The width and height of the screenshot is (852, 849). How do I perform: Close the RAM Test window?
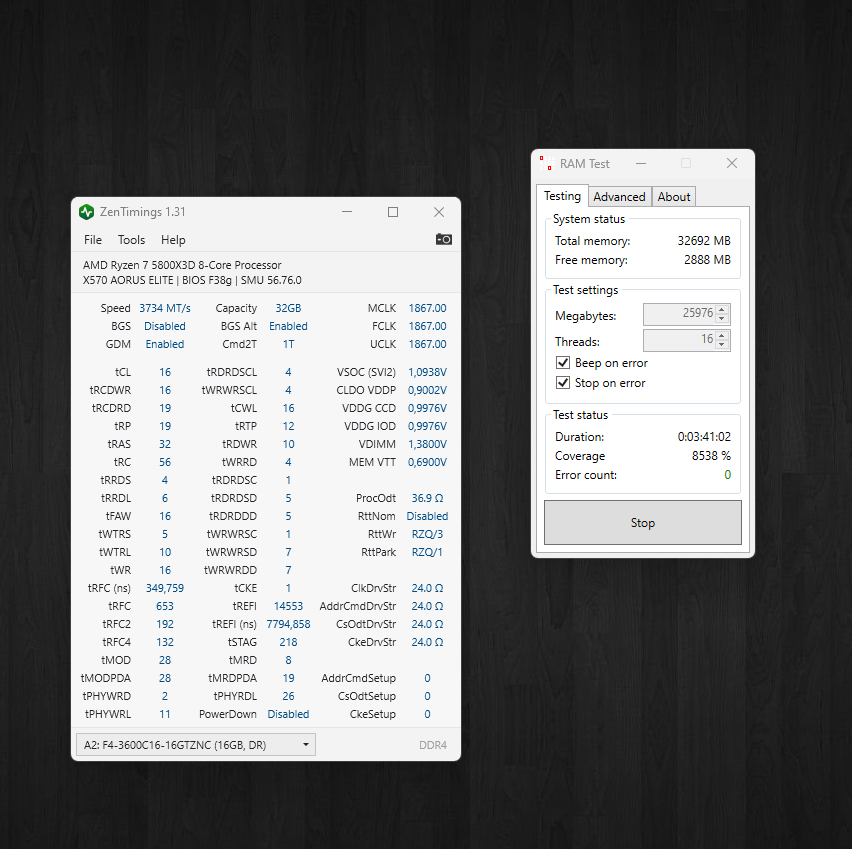pos(732,163)
